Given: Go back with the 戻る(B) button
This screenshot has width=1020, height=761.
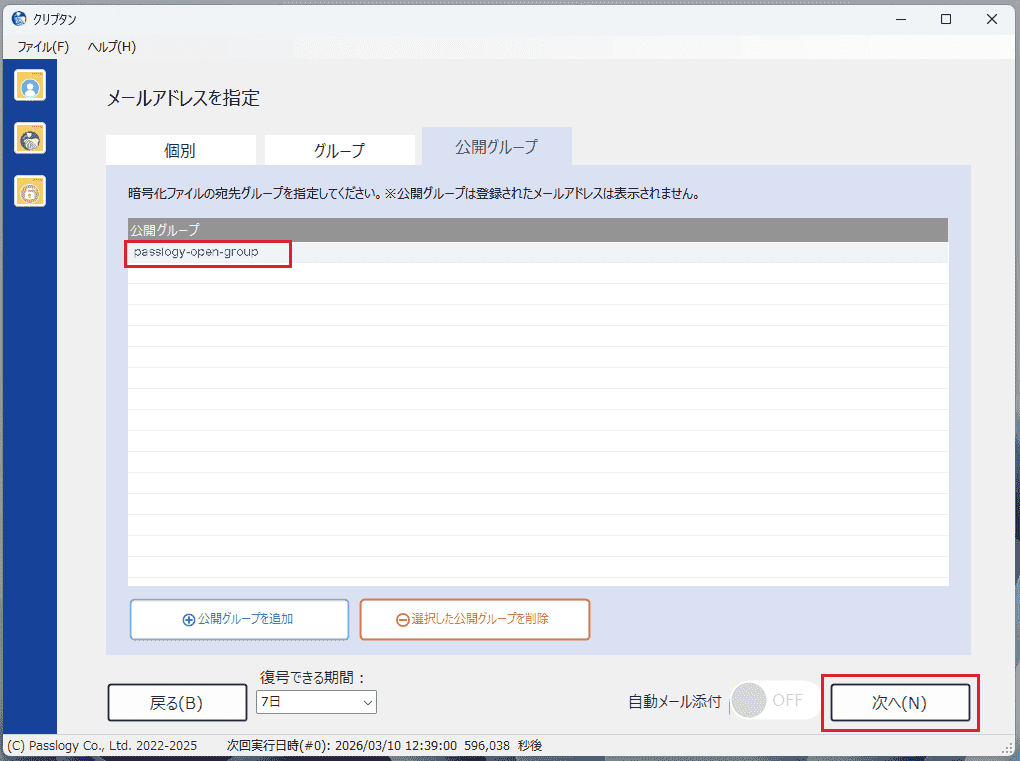Looking at the screenshot, I should pyautogui.click(x=177, y=702).
